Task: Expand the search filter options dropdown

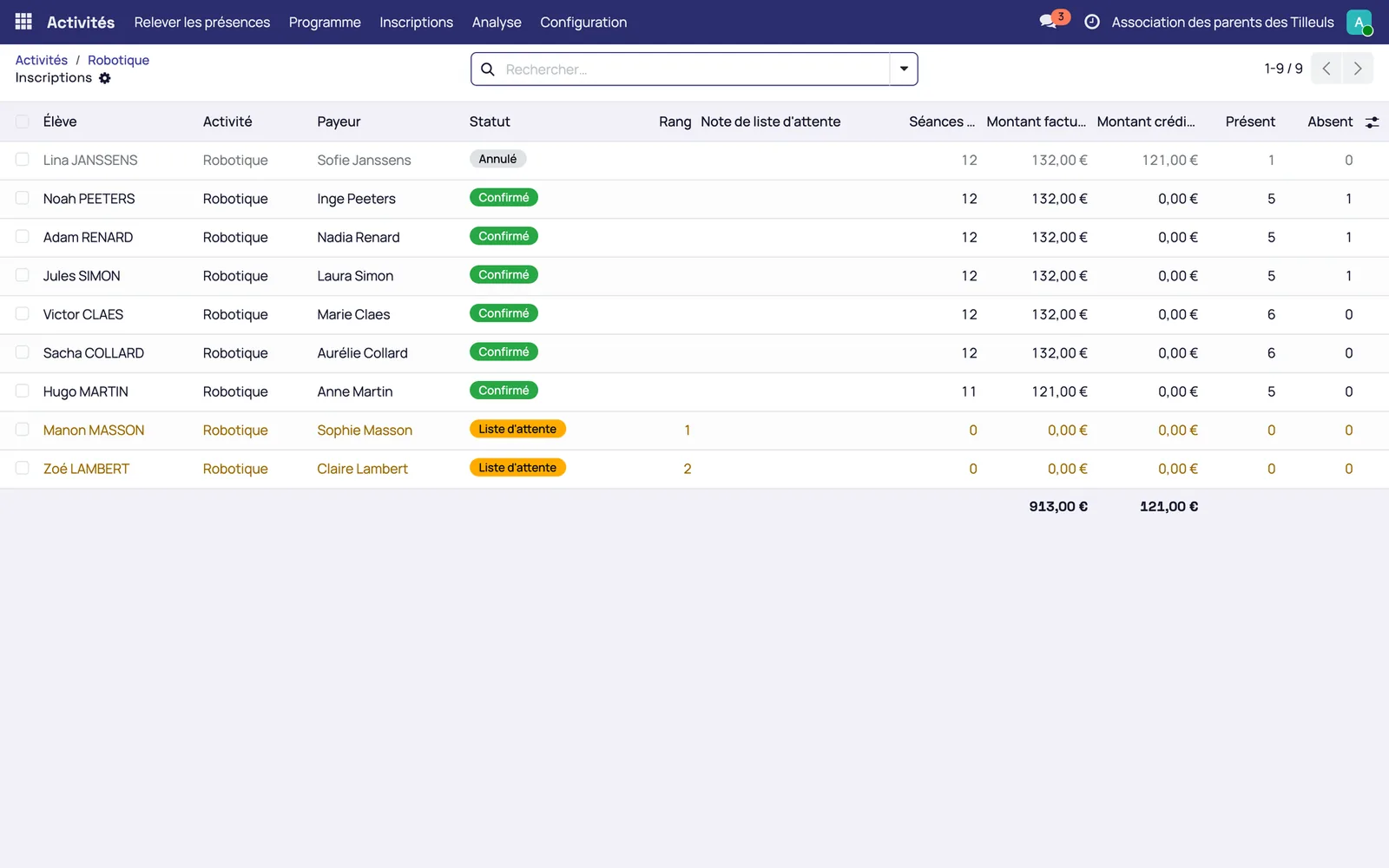Action: [x=904, y=69]
